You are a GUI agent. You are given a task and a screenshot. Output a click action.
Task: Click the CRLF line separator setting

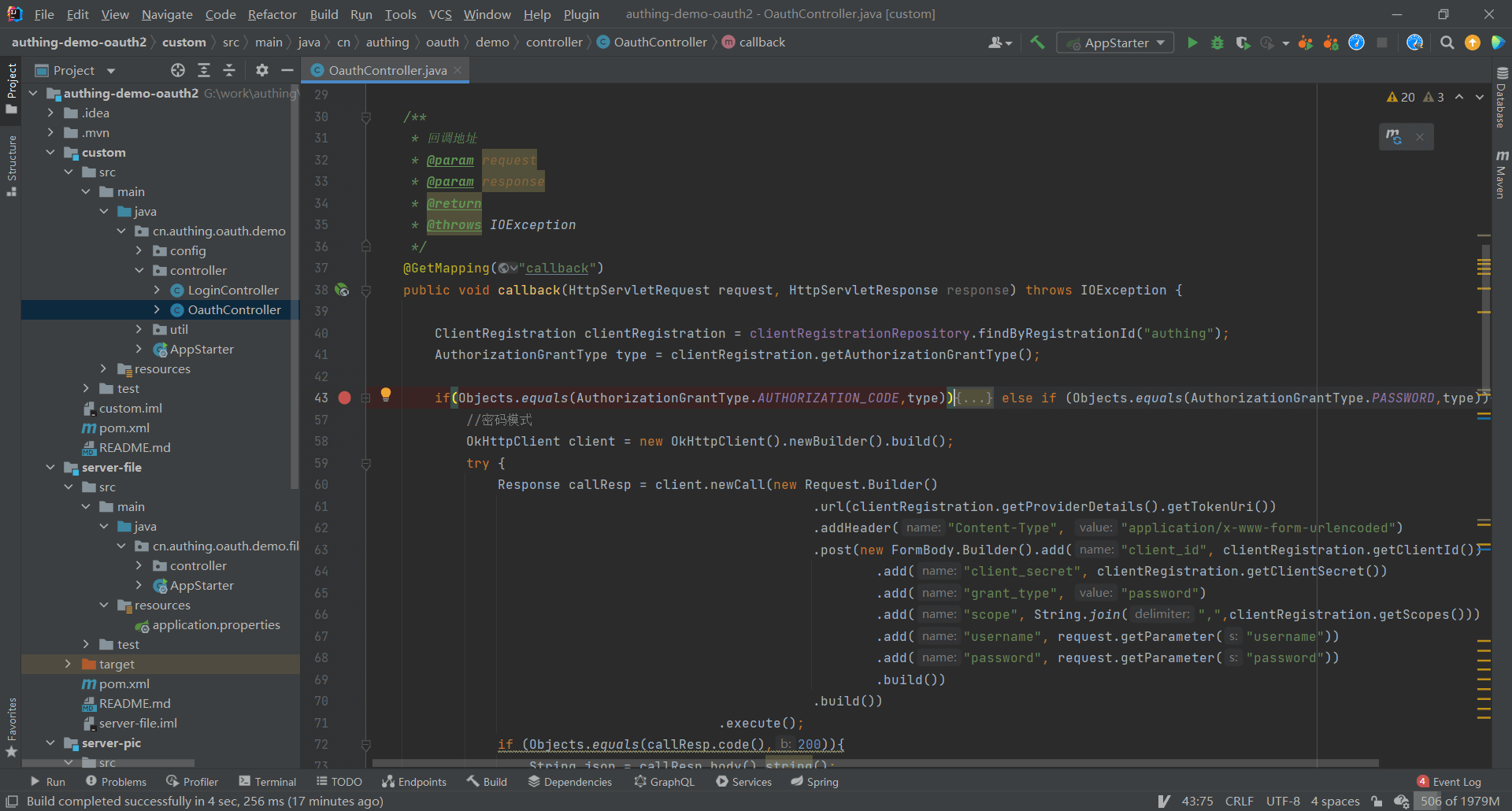click(1239, 802)
